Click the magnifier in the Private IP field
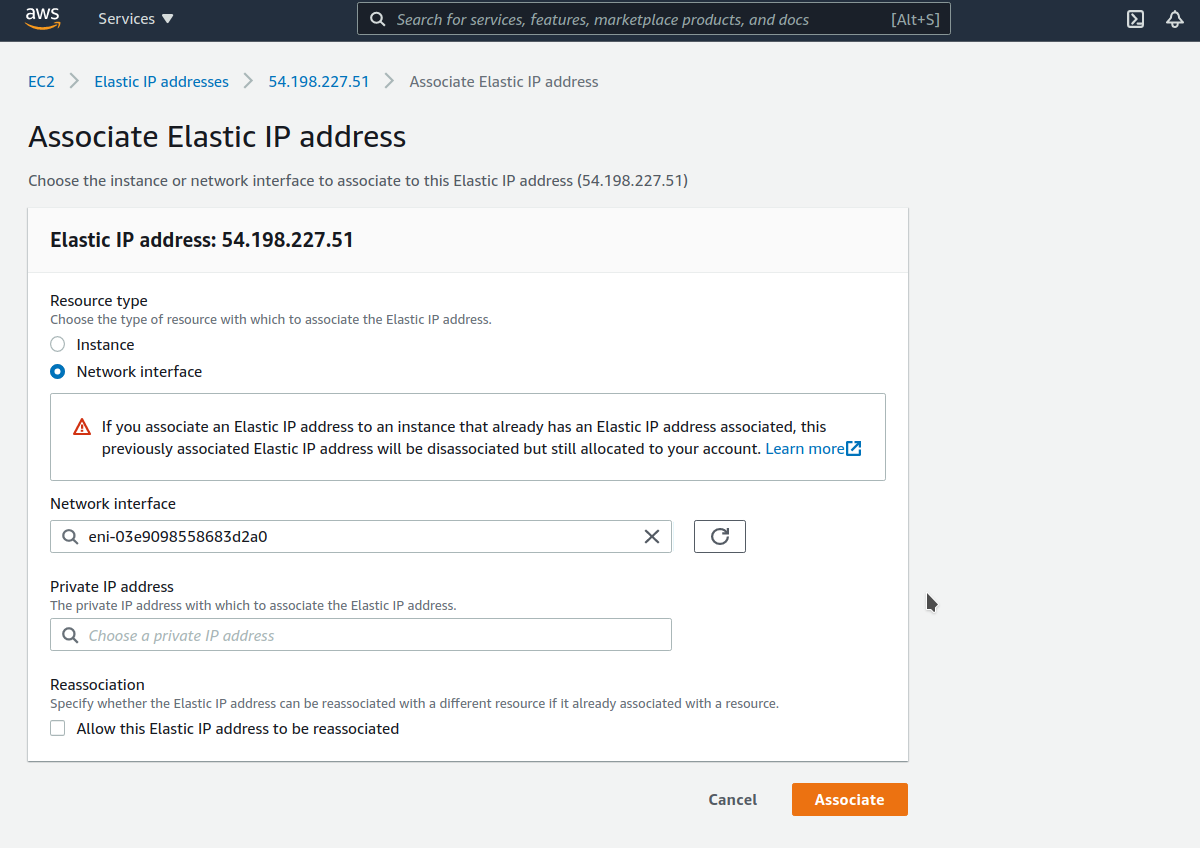The image size is (1200, 848). [69, 634]
